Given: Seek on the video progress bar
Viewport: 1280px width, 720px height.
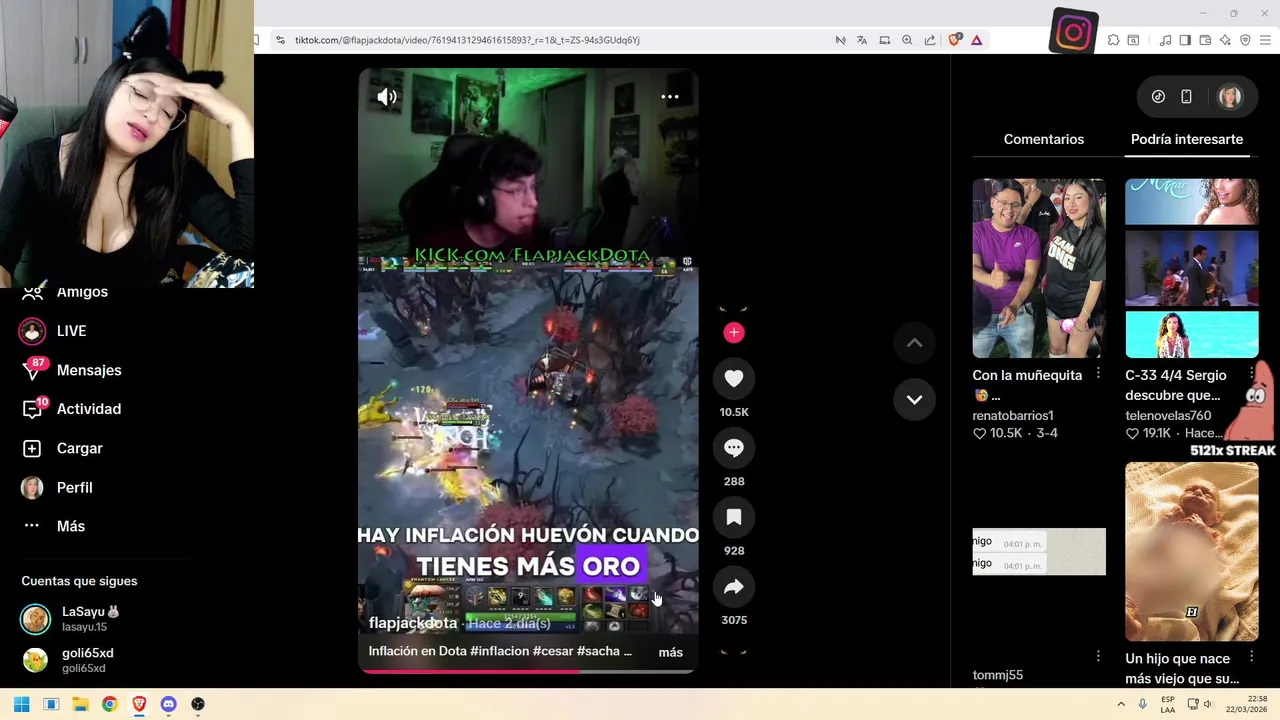Looking at the screenshot, I should pos(527,671).
